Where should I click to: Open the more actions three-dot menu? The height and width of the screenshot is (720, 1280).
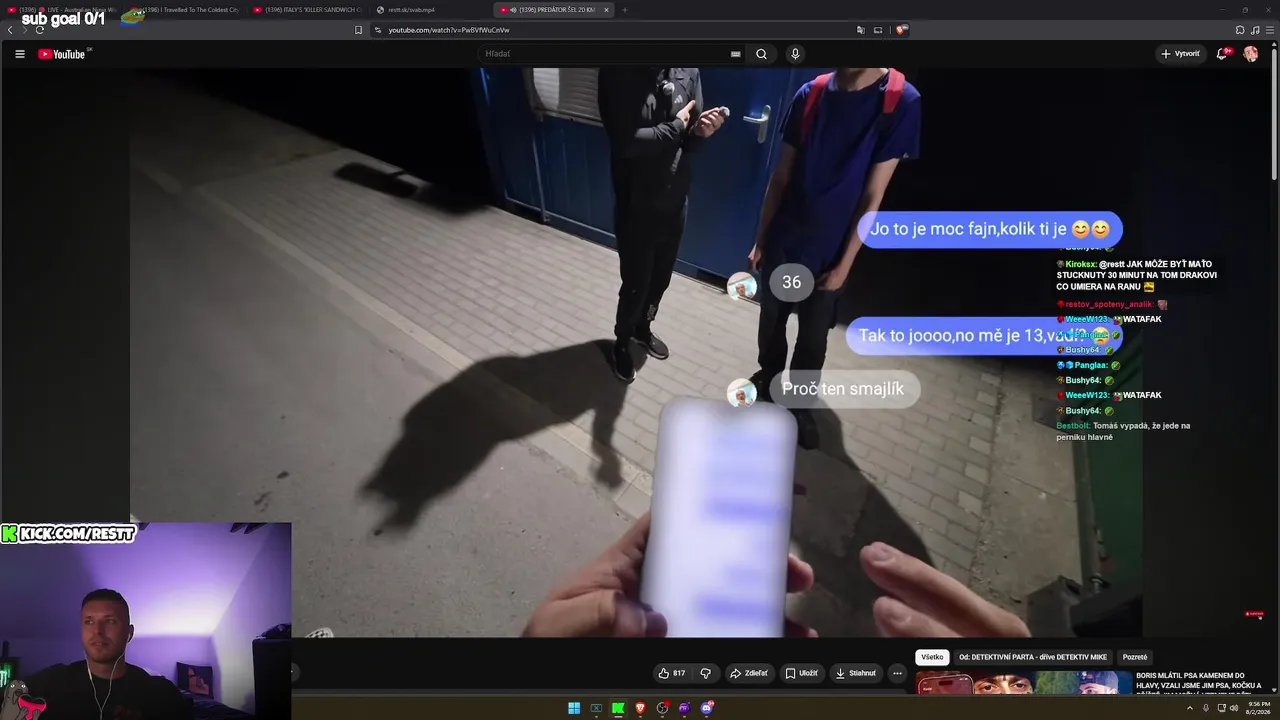click(897, 673)
